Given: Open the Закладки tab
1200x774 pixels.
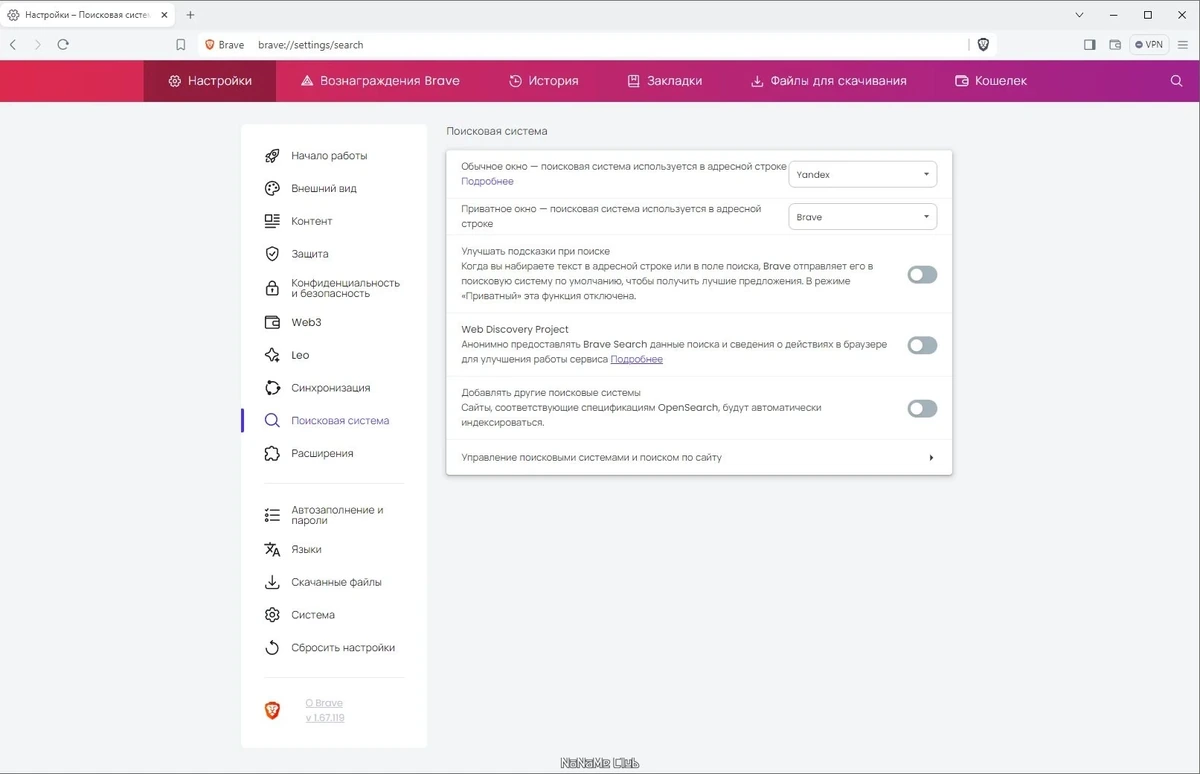Looking at the screenshot, I should coord(664,81).
